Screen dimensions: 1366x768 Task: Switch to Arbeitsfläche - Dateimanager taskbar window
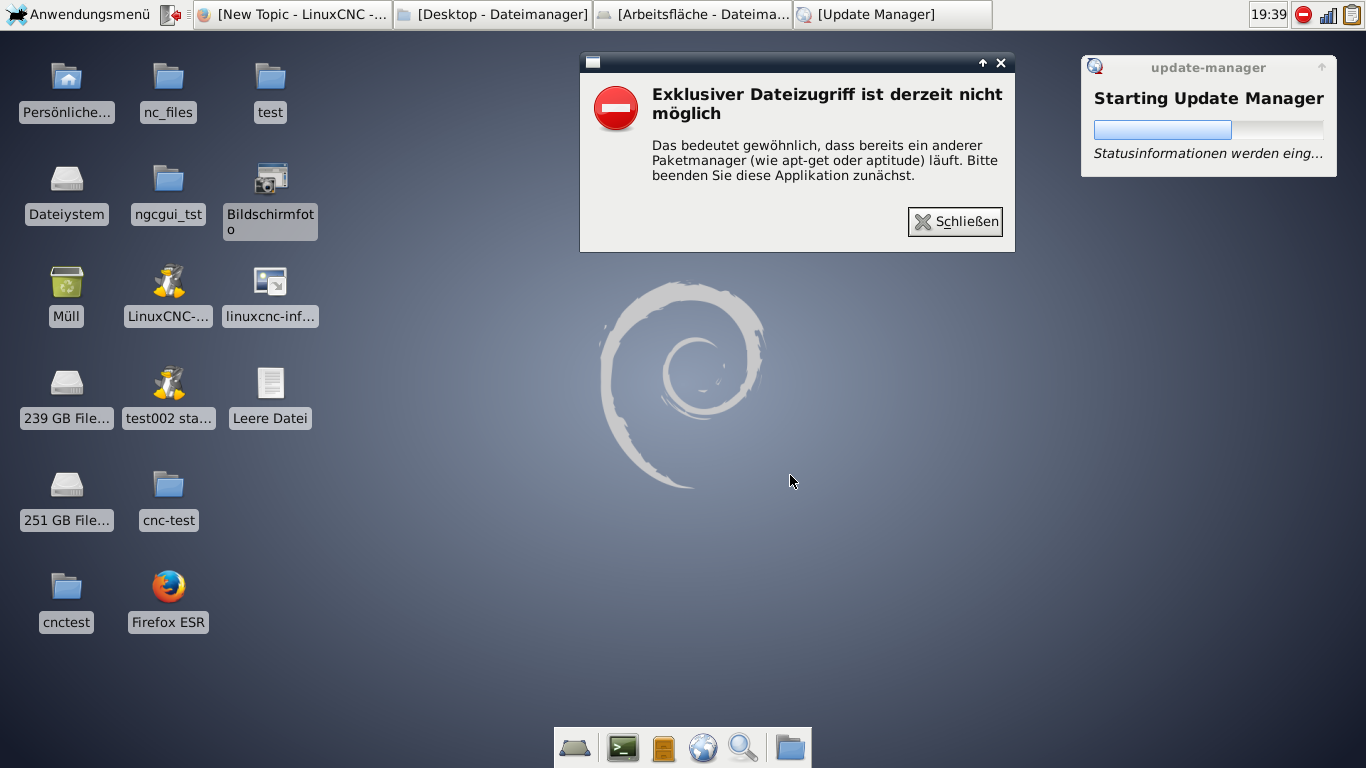(693, 15)
